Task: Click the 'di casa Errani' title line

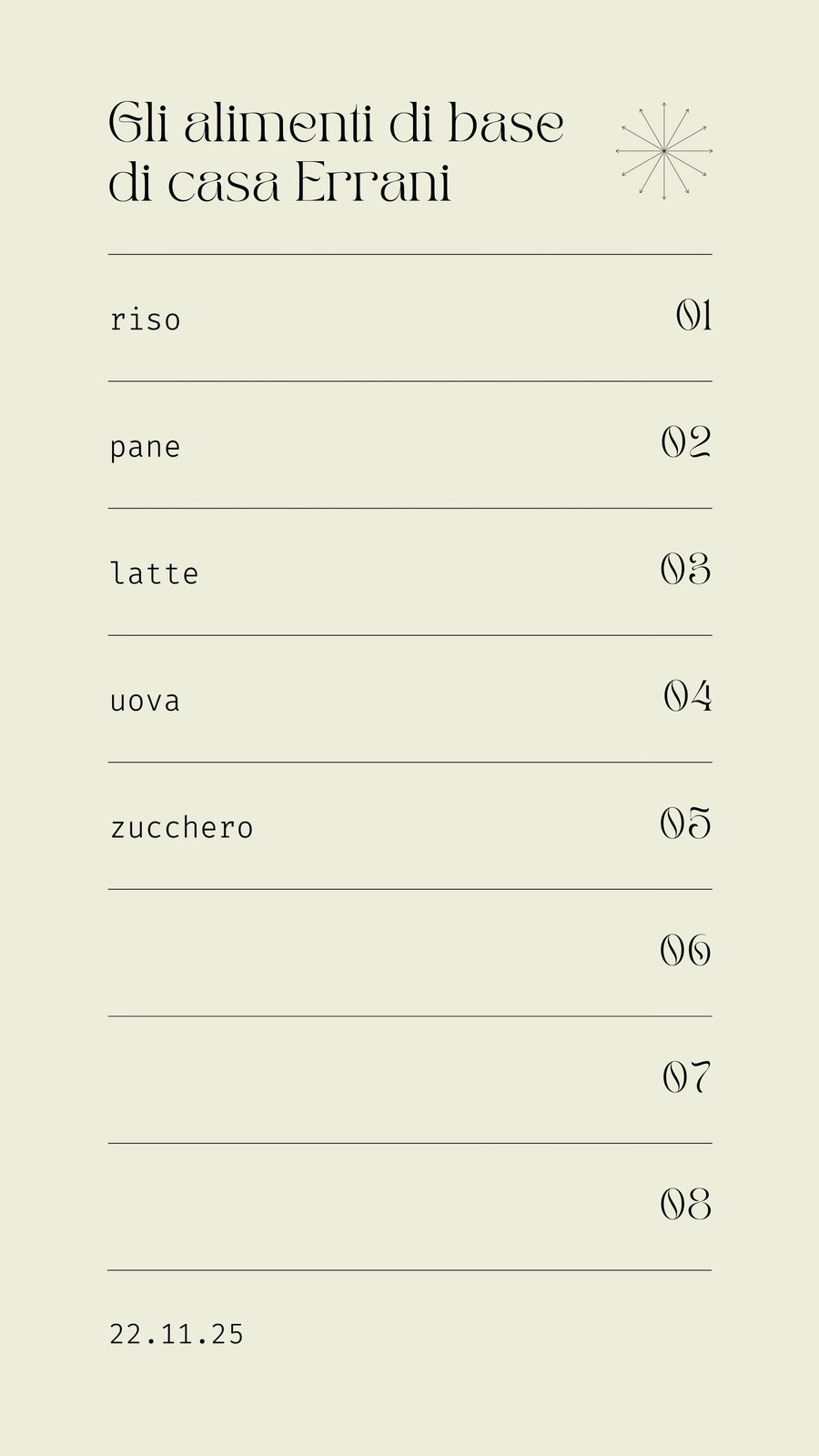Action: (x=280, y=183)
